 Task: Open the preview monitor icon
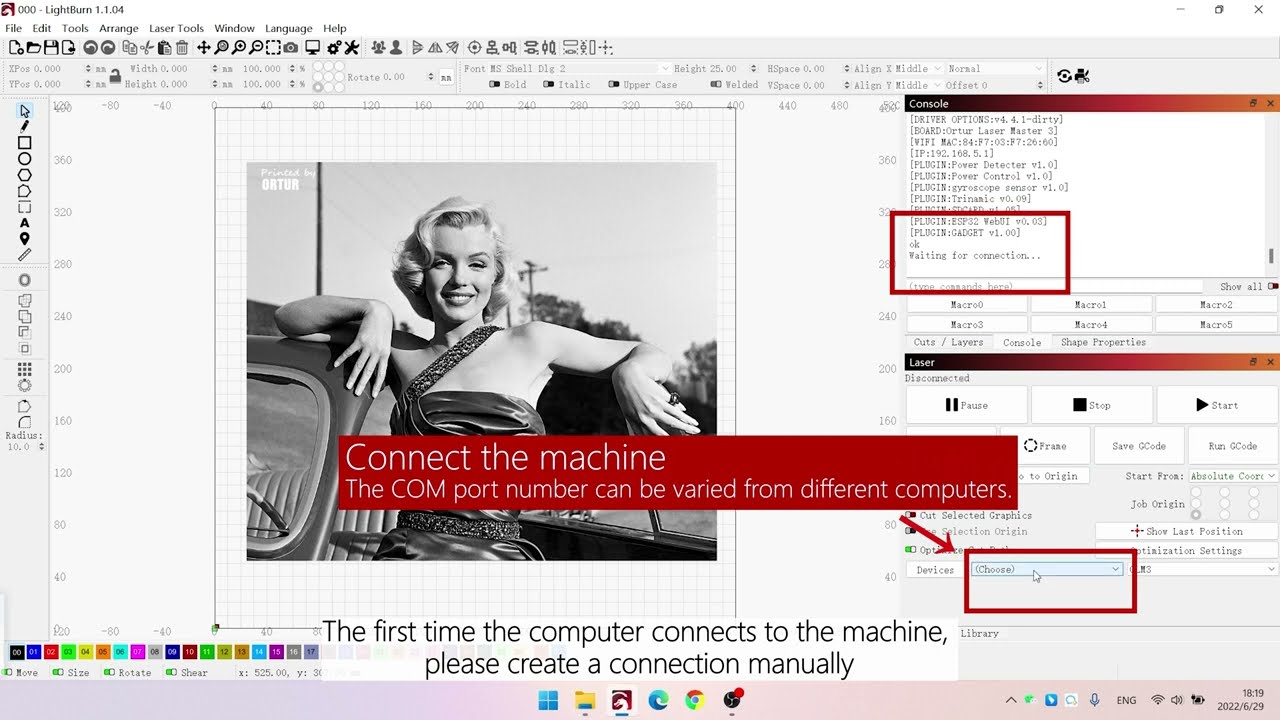pyautogui.click(x=312, y=47)
